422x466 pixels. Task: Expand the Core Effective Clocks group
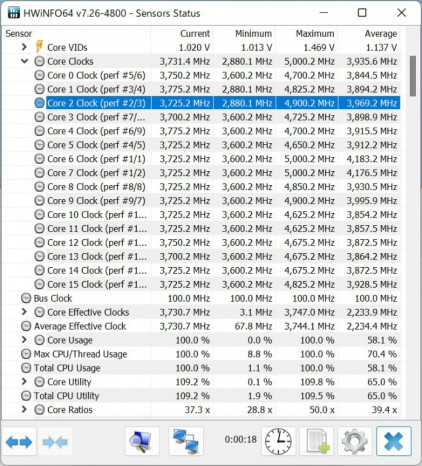(x=24, y=312)
